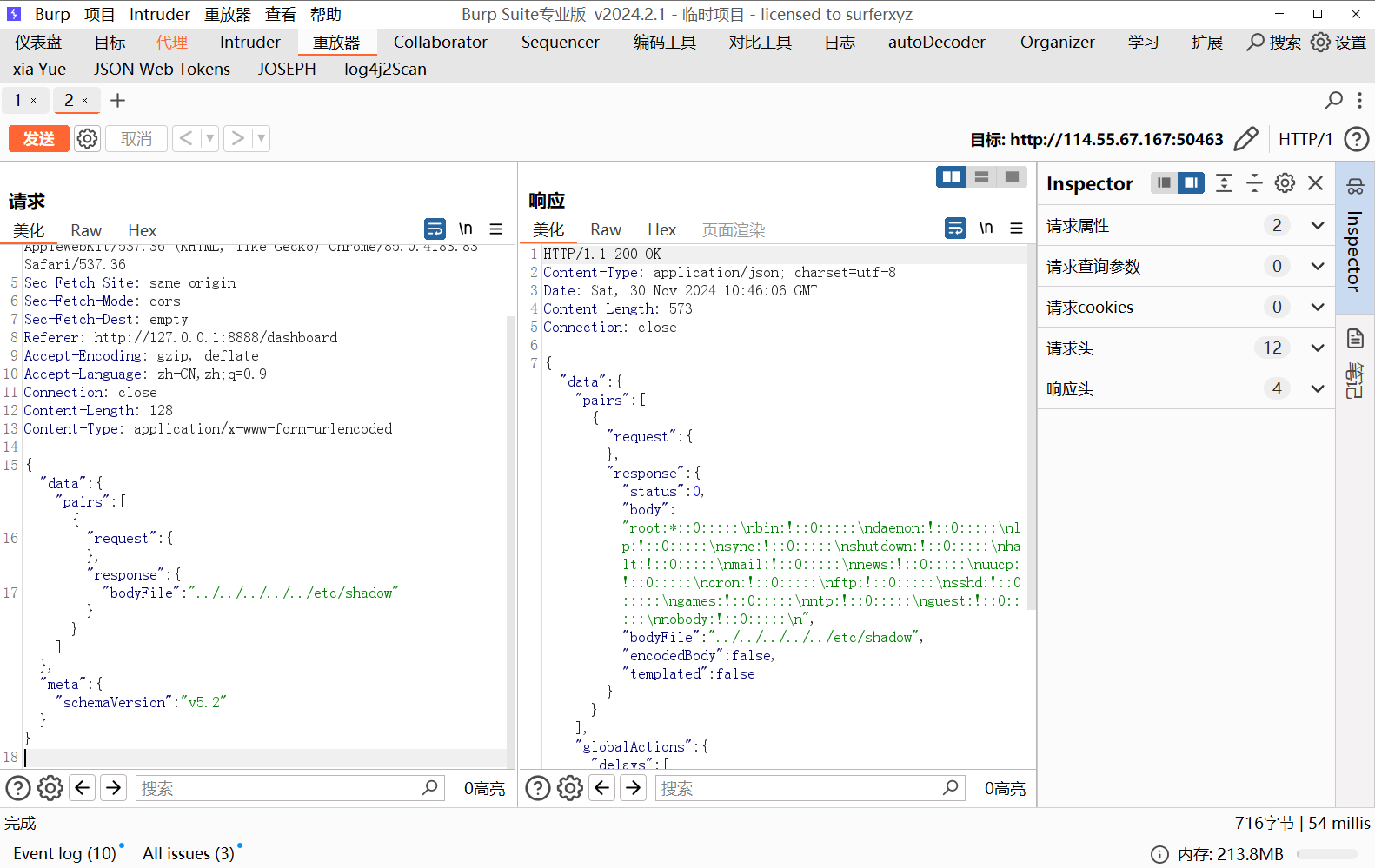
Task: Open the 项目 Project menu
Action: pos(100,14)
